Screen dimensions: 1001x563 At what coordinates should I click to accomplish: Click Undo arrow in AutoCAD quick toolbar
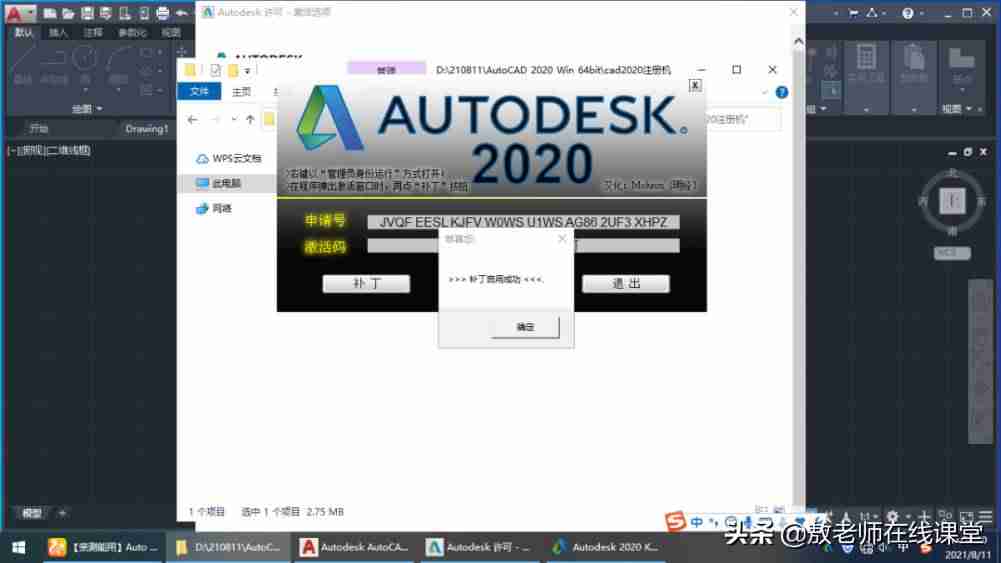point(181,13)
